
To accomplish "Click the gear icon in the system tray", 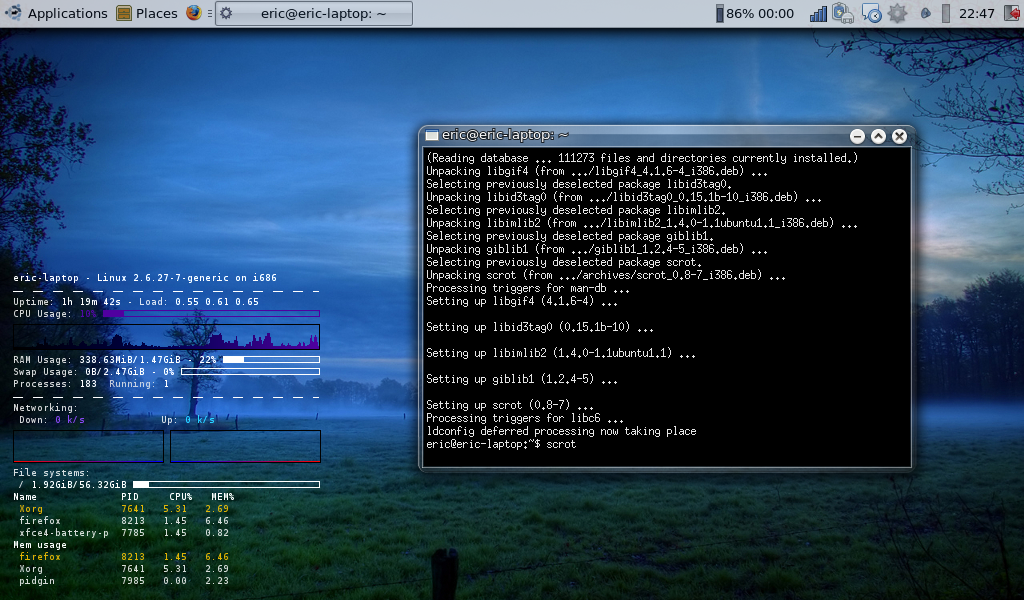I will [897, 13].
